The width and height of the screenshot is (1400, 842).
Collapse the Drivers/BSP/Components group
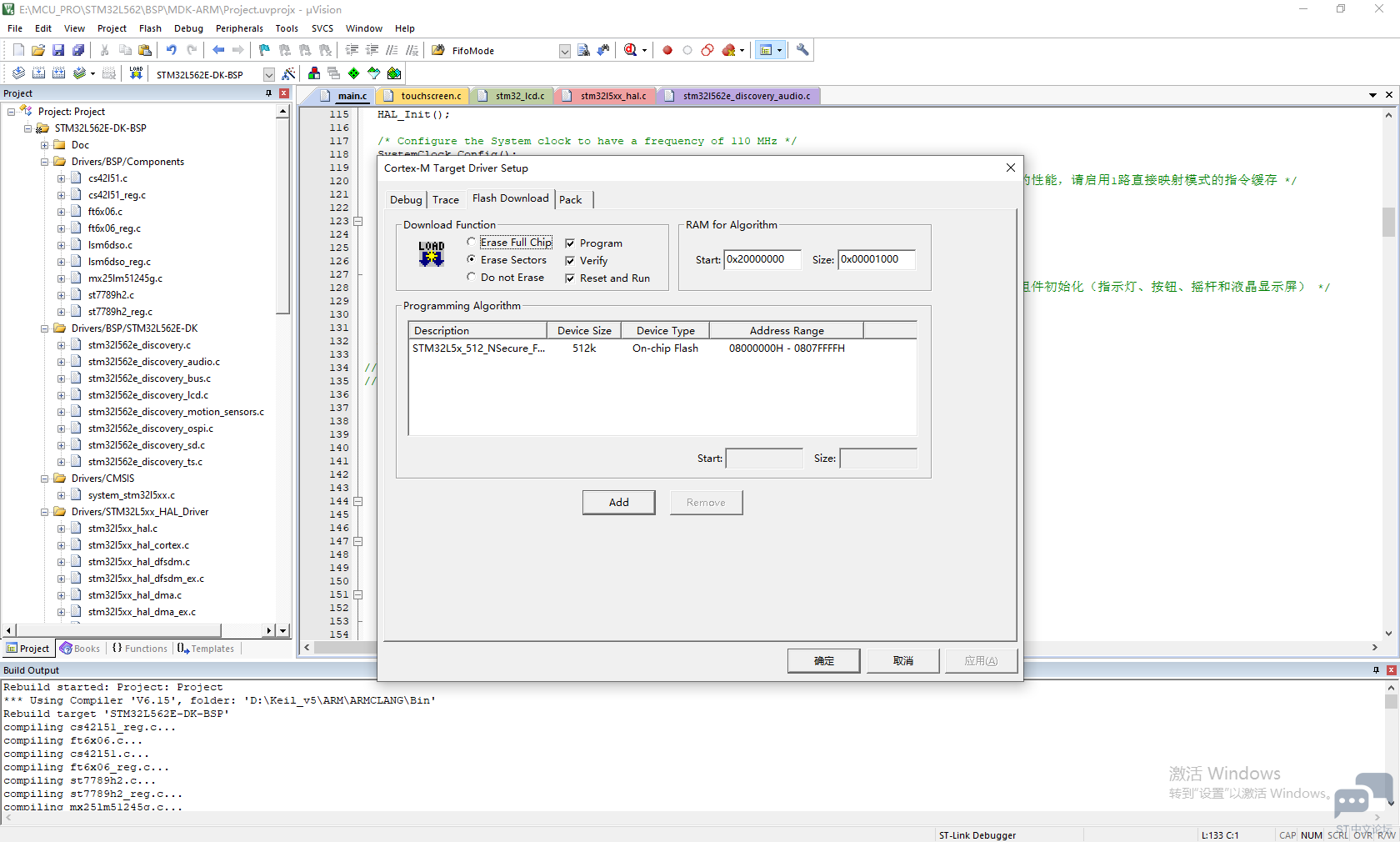point(44,162)
